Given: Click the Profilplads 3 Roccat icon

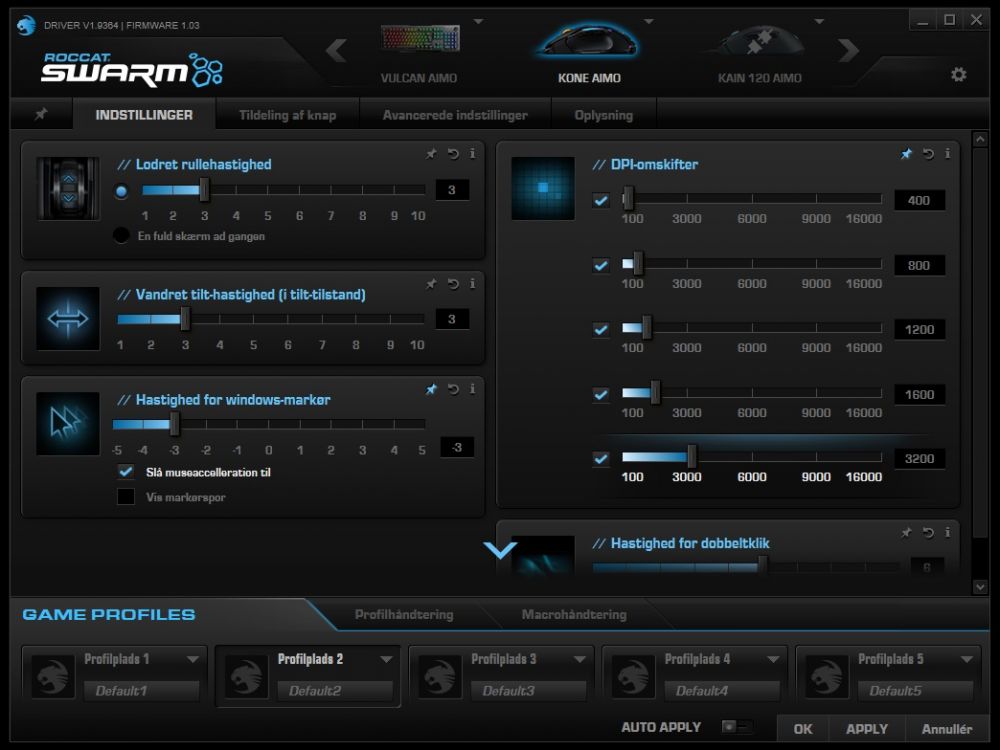Looking at the screenshot, I should pos(439,675).
